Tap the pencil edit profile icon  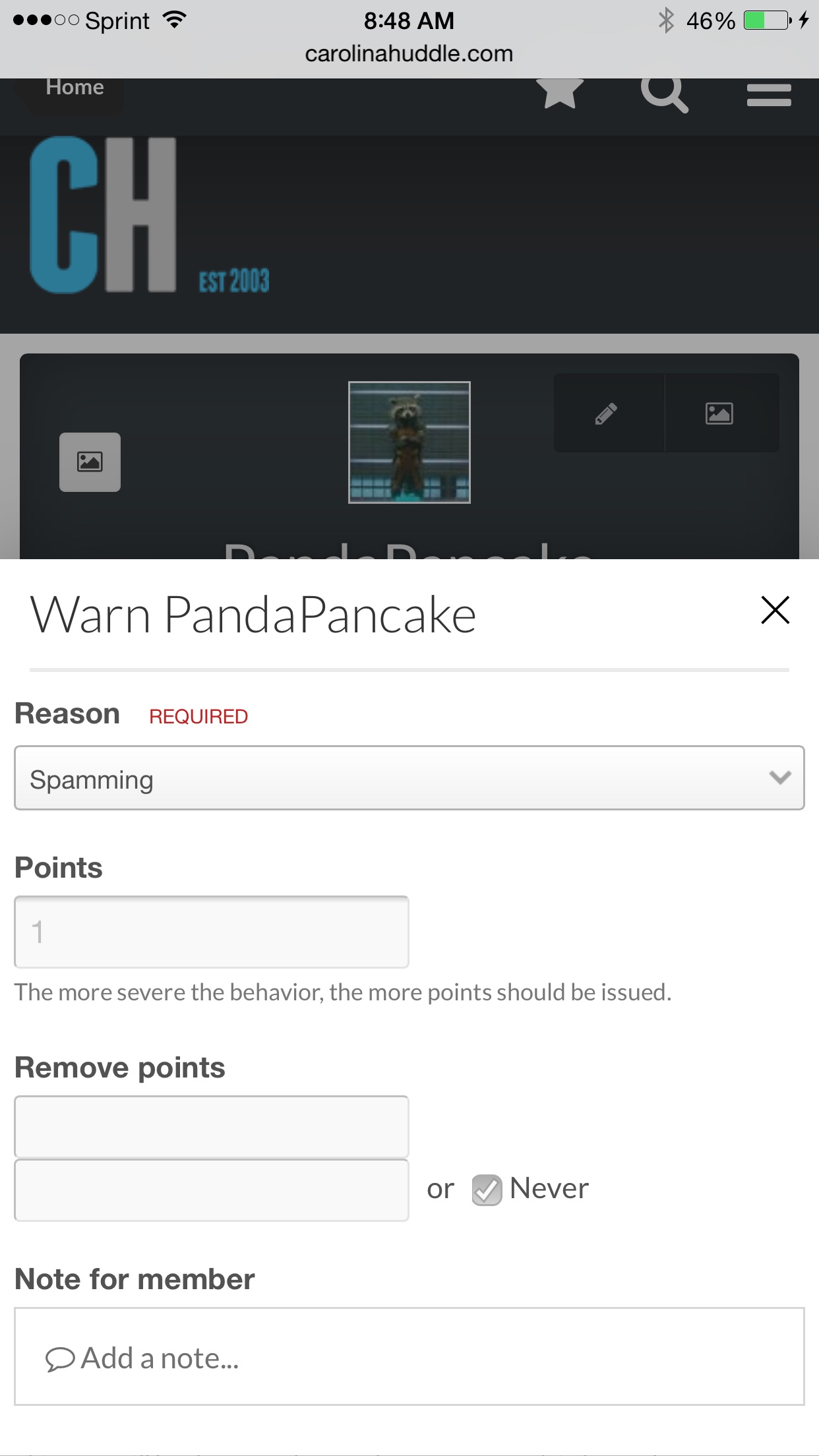coord(607,413)
